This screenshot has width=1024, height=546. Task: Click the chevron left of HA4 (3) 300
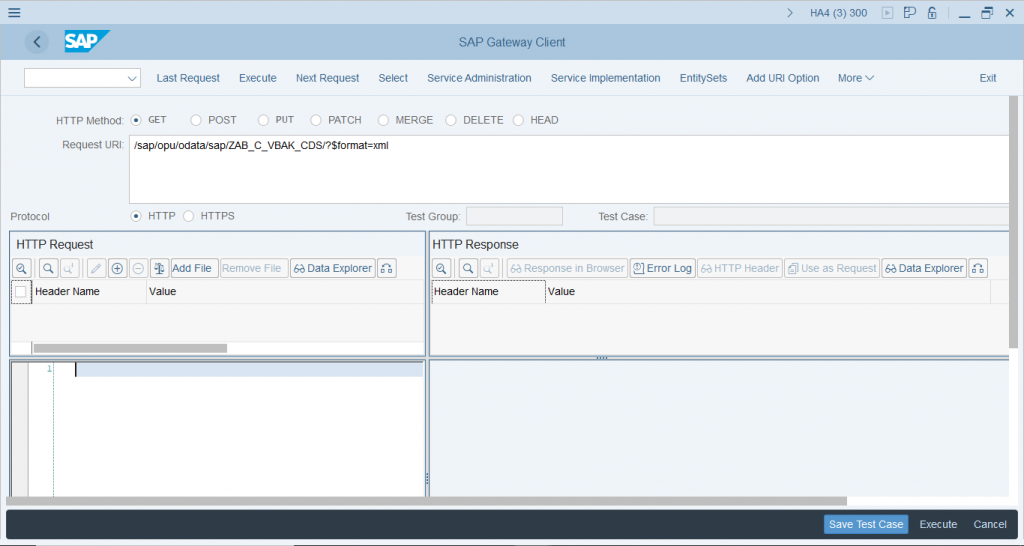tap(790, 12)
